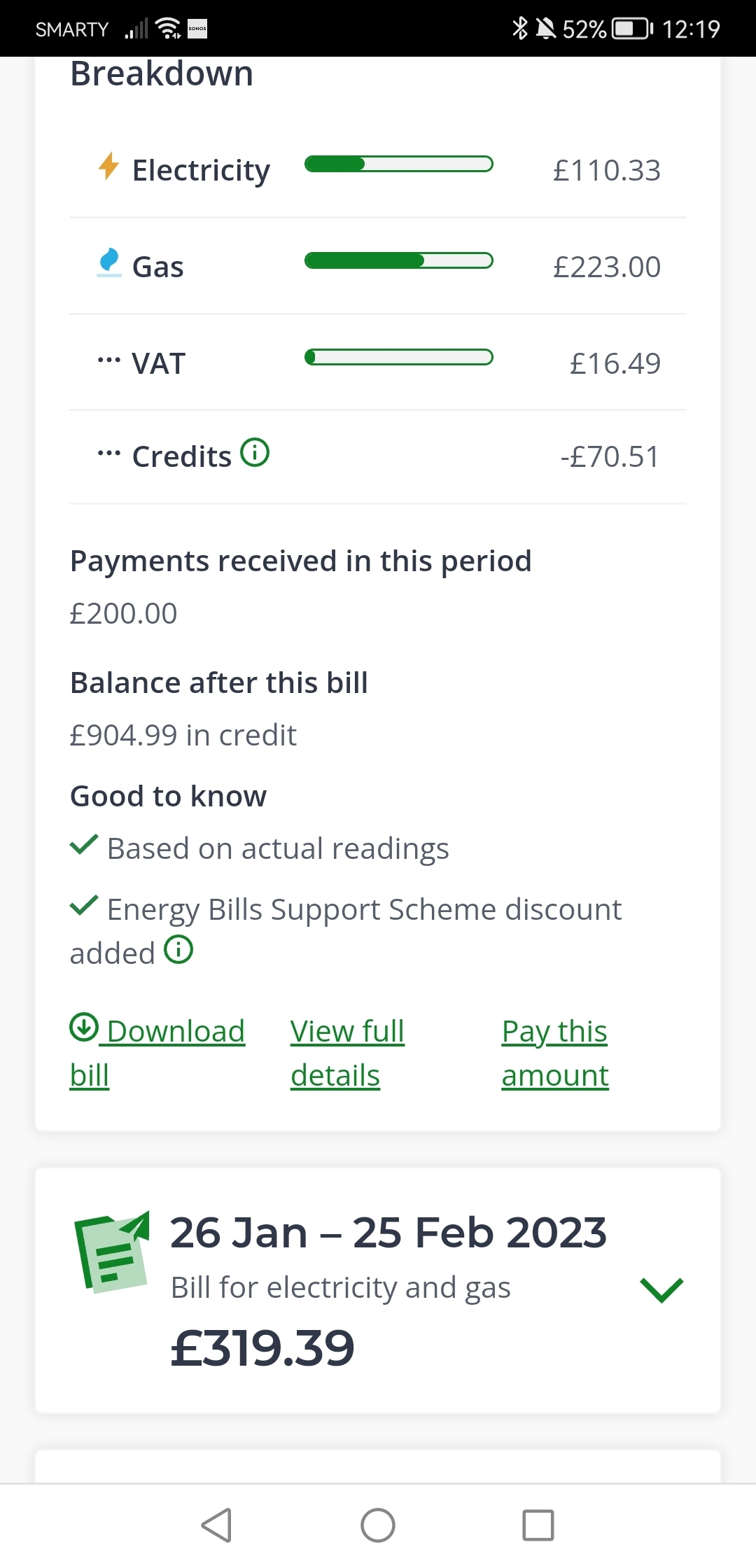The height and width of the screenshot is (1568, 756).
Task: Open the Credits info icon
Action: [255, 452]
